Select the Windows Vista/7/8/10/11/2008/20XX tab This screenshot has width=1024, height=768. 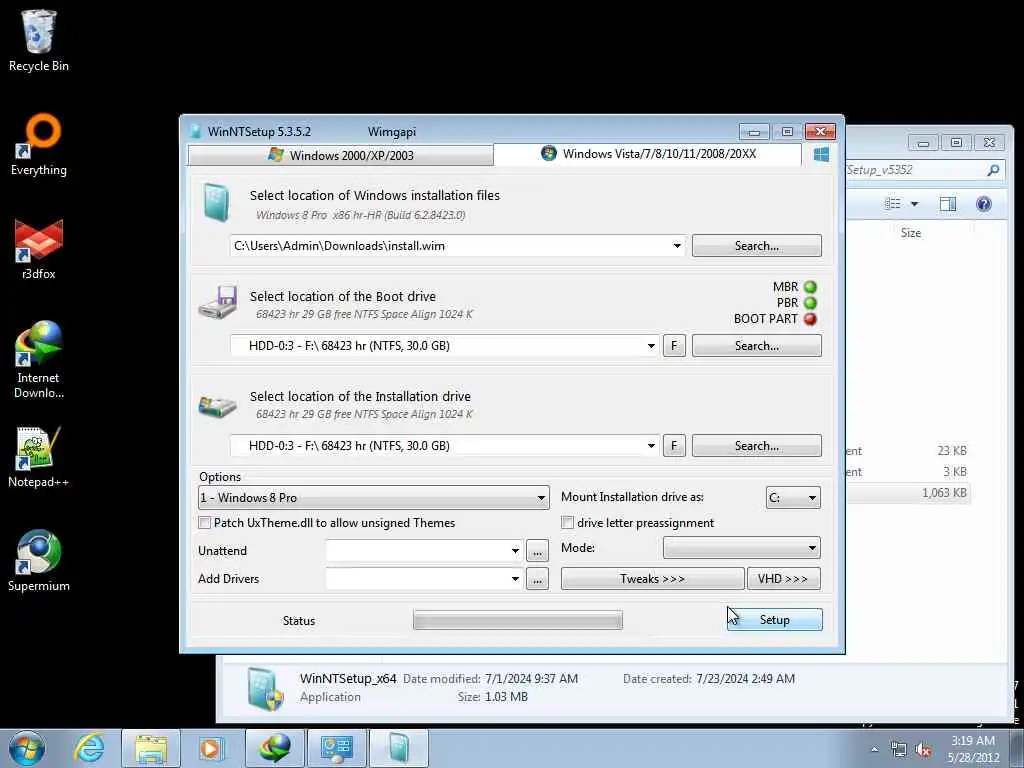[648, 154]
